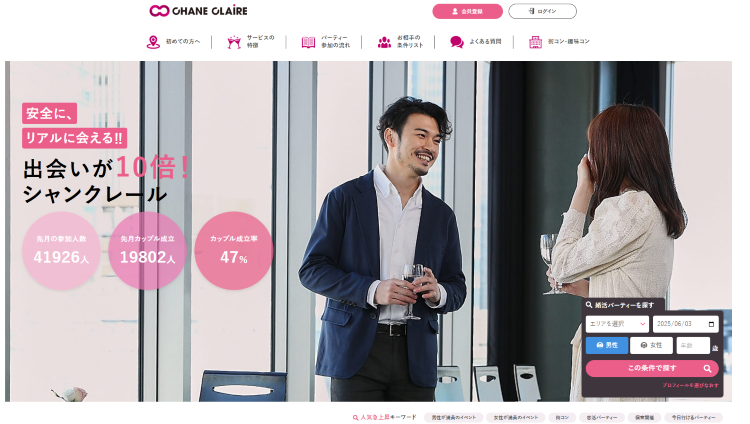Viewport: 750px width, 424px height.
Task: Select the 今日行けるパーティー keyword tag
Action: (694, 418)
